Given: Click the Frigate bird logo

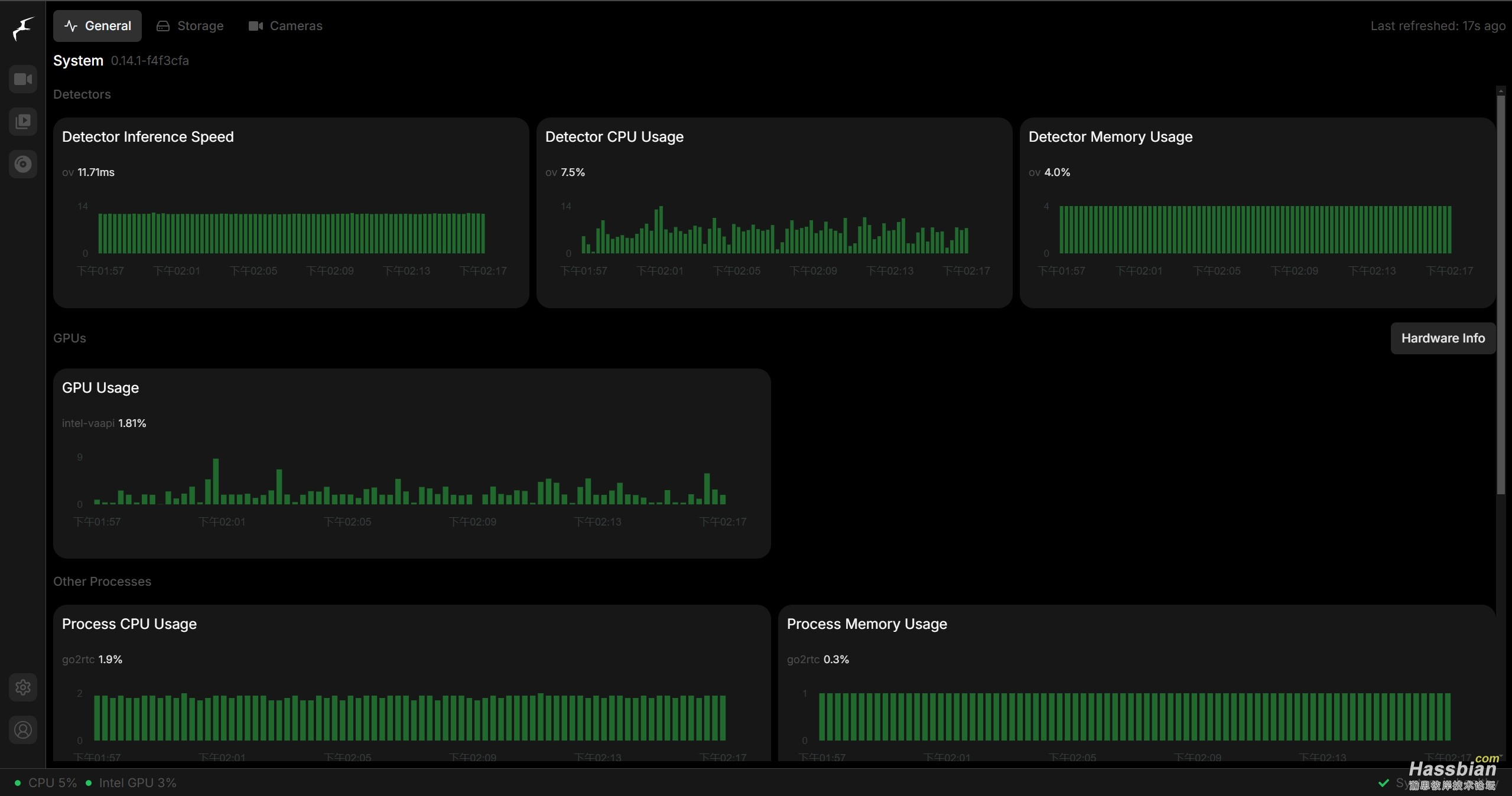Looking at the screenshot, I should pos(23,28).
